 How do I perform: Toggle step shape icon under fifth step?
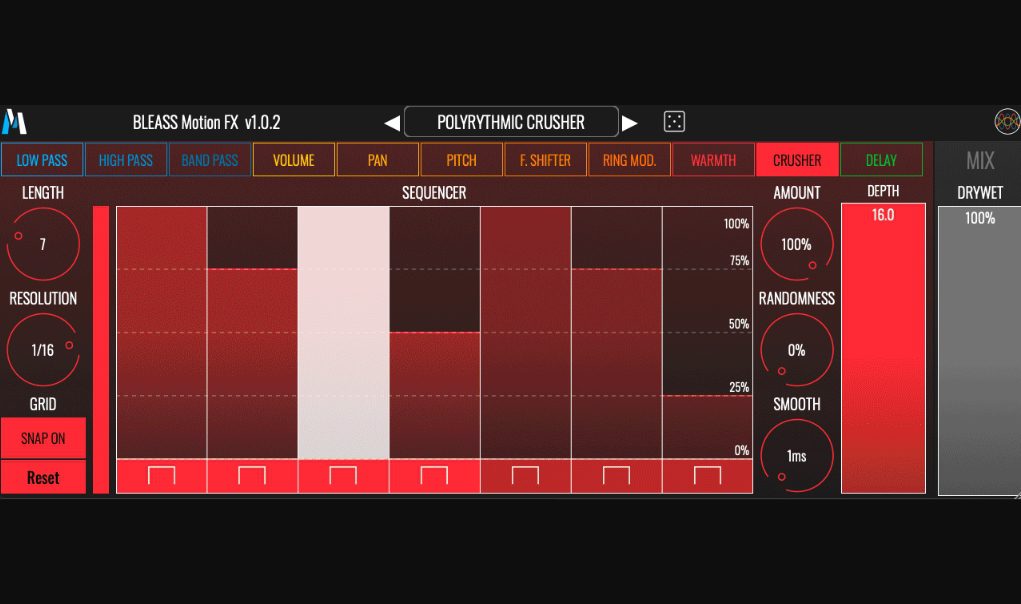[x=525, y=476]
